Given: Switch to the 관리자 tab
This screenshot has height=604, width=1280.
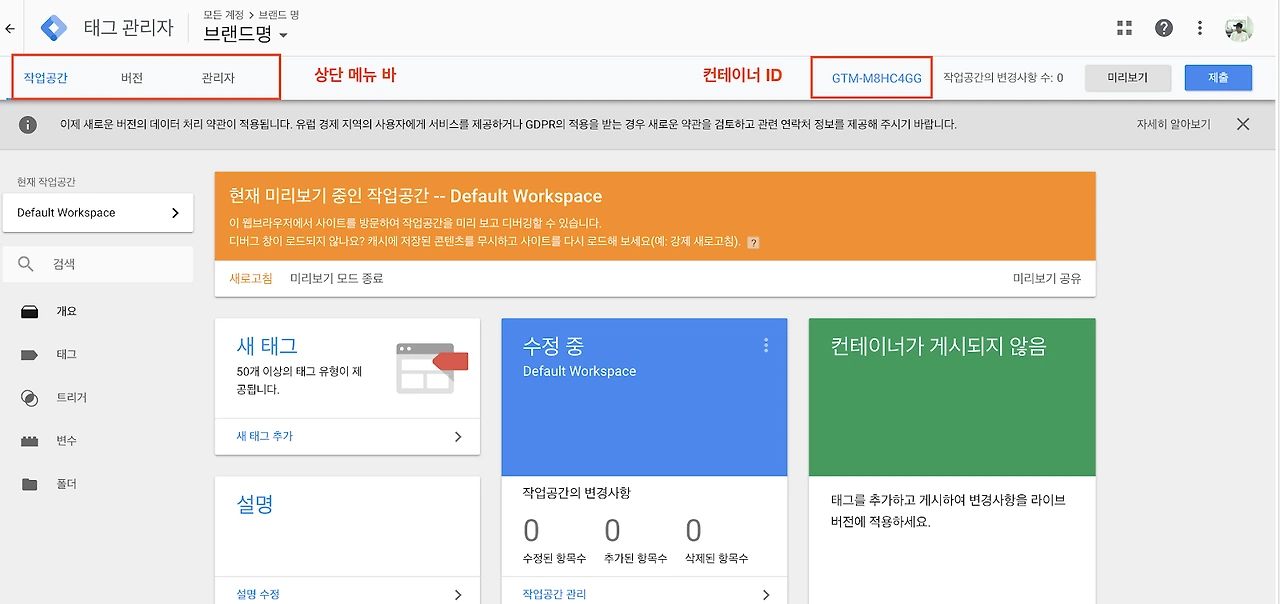Looking at the screenshot, I should click(218, 78).
